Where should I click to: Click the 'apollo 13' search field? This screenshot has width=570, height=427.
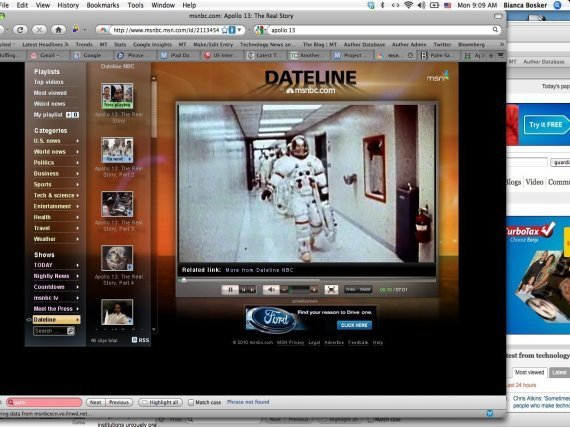380,30
